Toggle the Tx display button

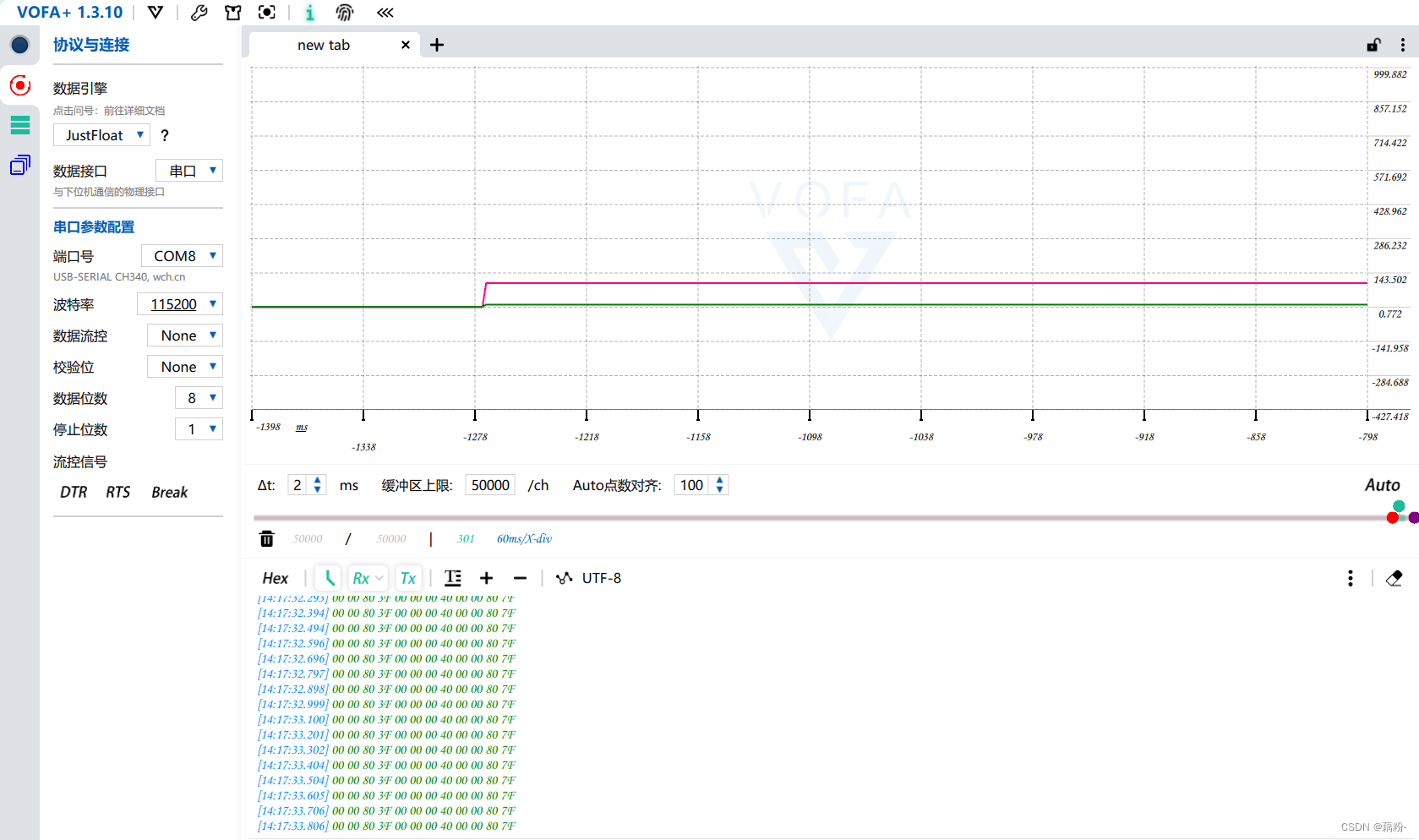pos(408,578)
